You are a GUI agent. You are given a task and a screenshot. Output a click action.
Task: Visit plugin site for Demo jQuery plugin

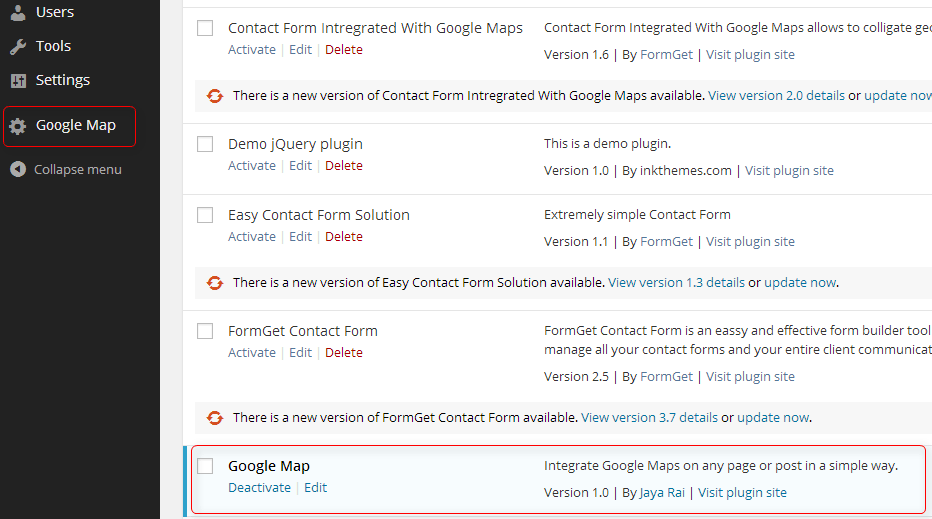point(789,171)
